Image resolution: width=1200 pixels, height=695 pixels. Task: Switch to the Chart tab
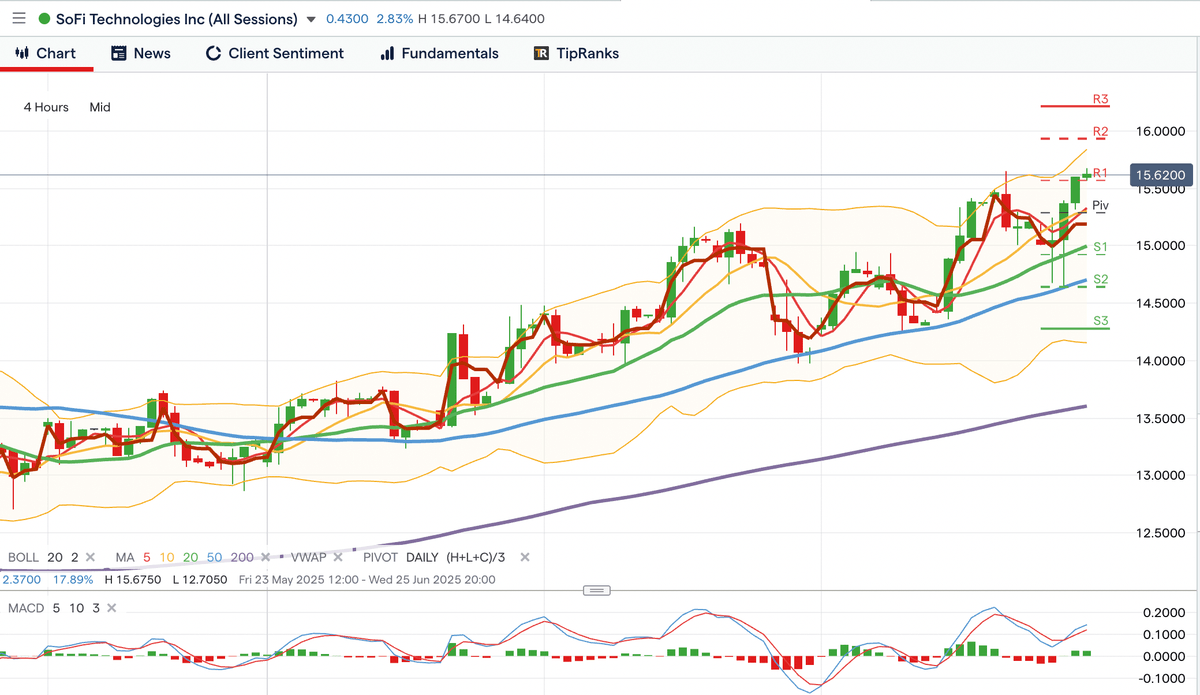(46, 53)
